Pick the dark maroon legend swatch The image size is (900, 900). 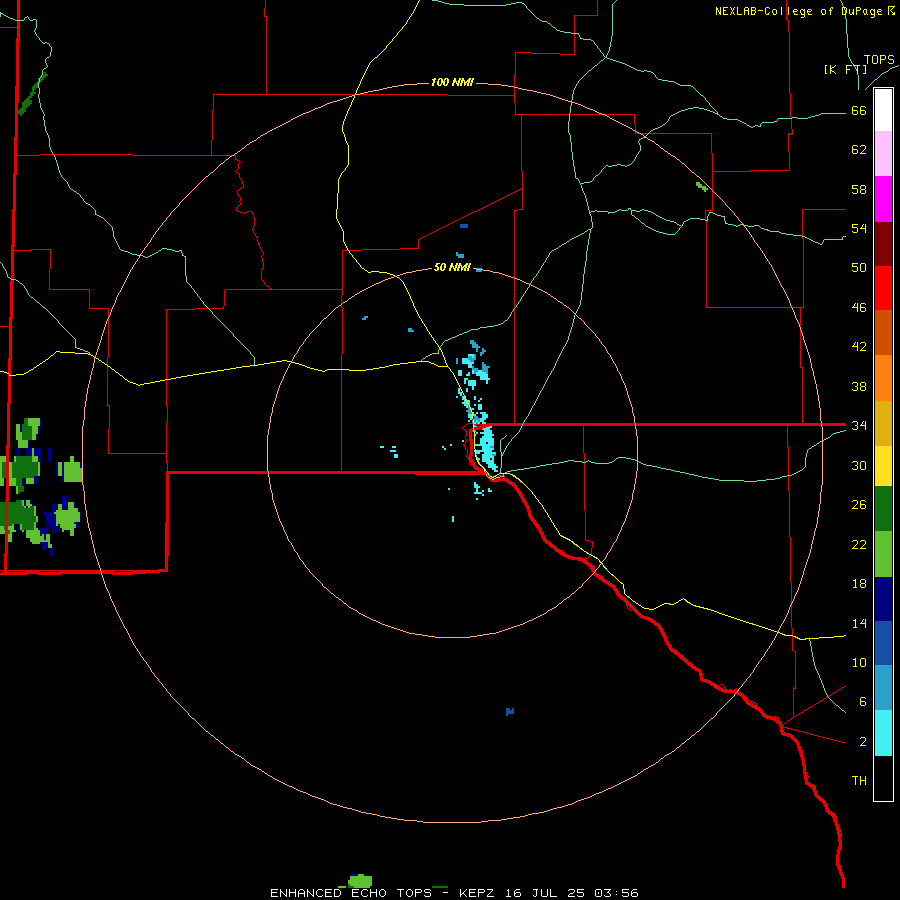tap(883, 244)
